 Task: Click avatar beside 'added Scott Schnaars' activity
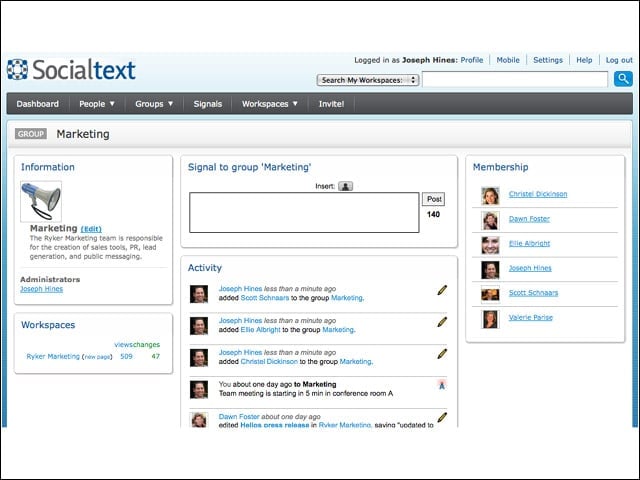point(199,294)
